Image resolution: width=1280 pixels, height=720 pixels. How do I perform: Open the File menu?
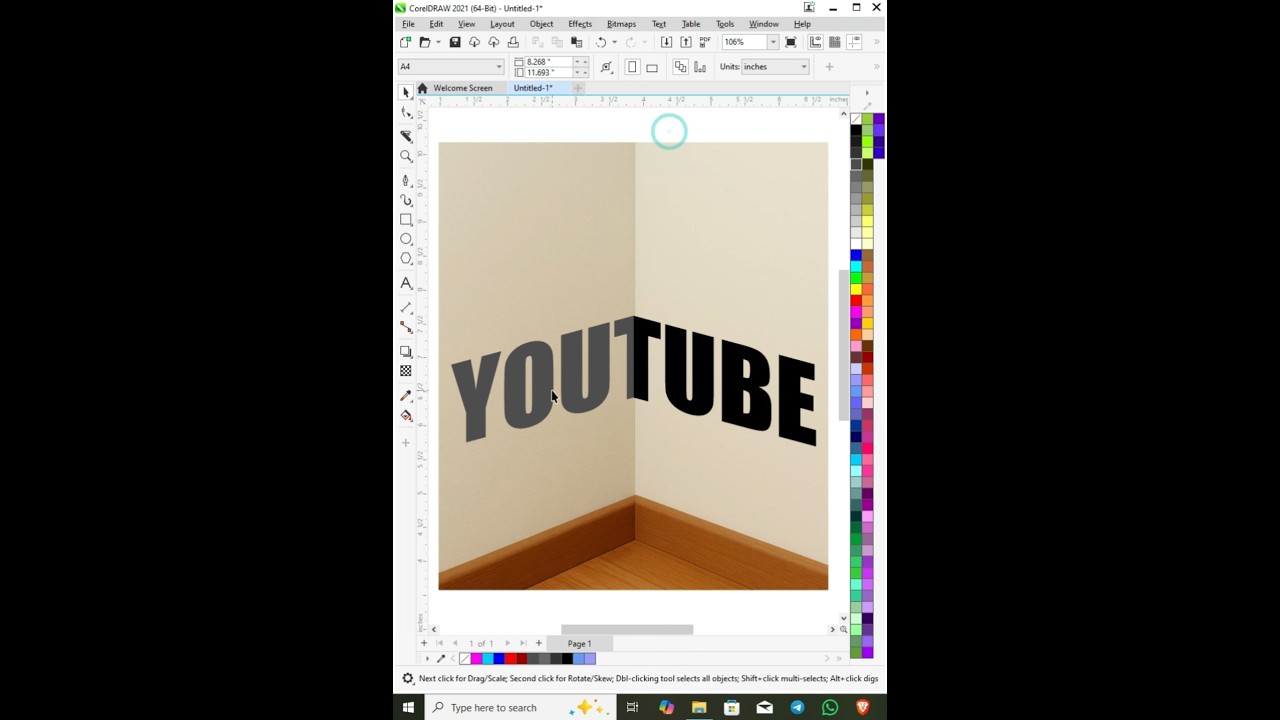tap(408, 24)
